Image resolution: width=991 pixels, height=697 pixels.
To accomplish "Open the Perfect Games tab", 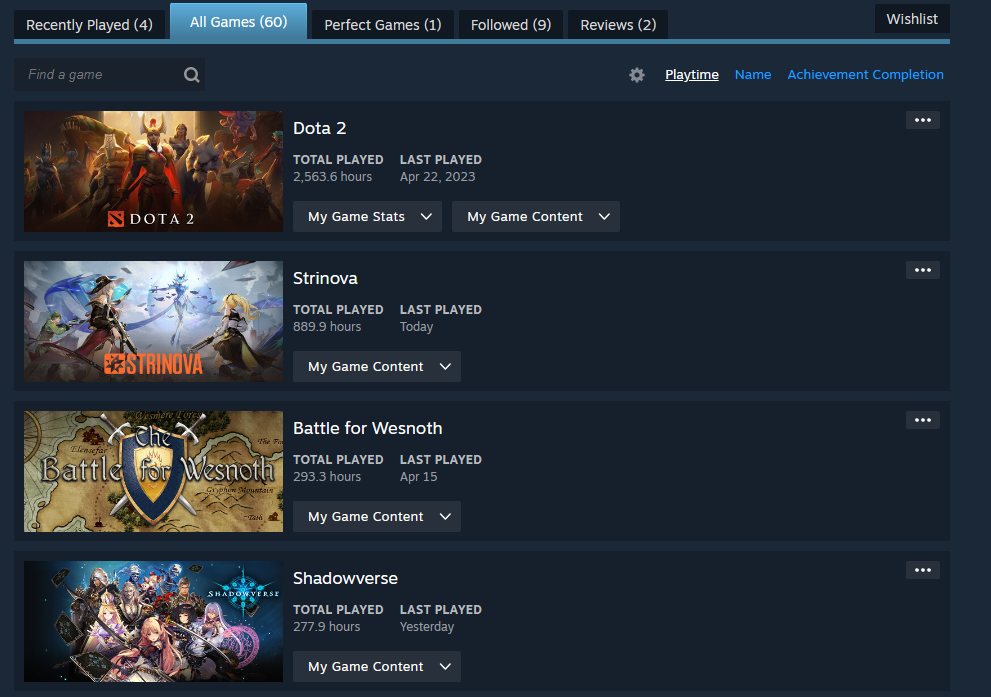I will point(382,25).
